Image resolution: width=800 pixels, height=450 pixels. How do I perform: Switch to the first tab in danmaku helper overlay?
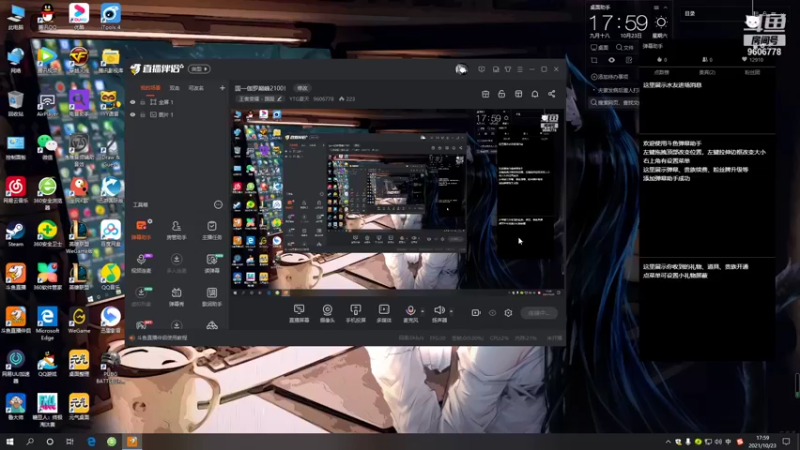[661, 72]
